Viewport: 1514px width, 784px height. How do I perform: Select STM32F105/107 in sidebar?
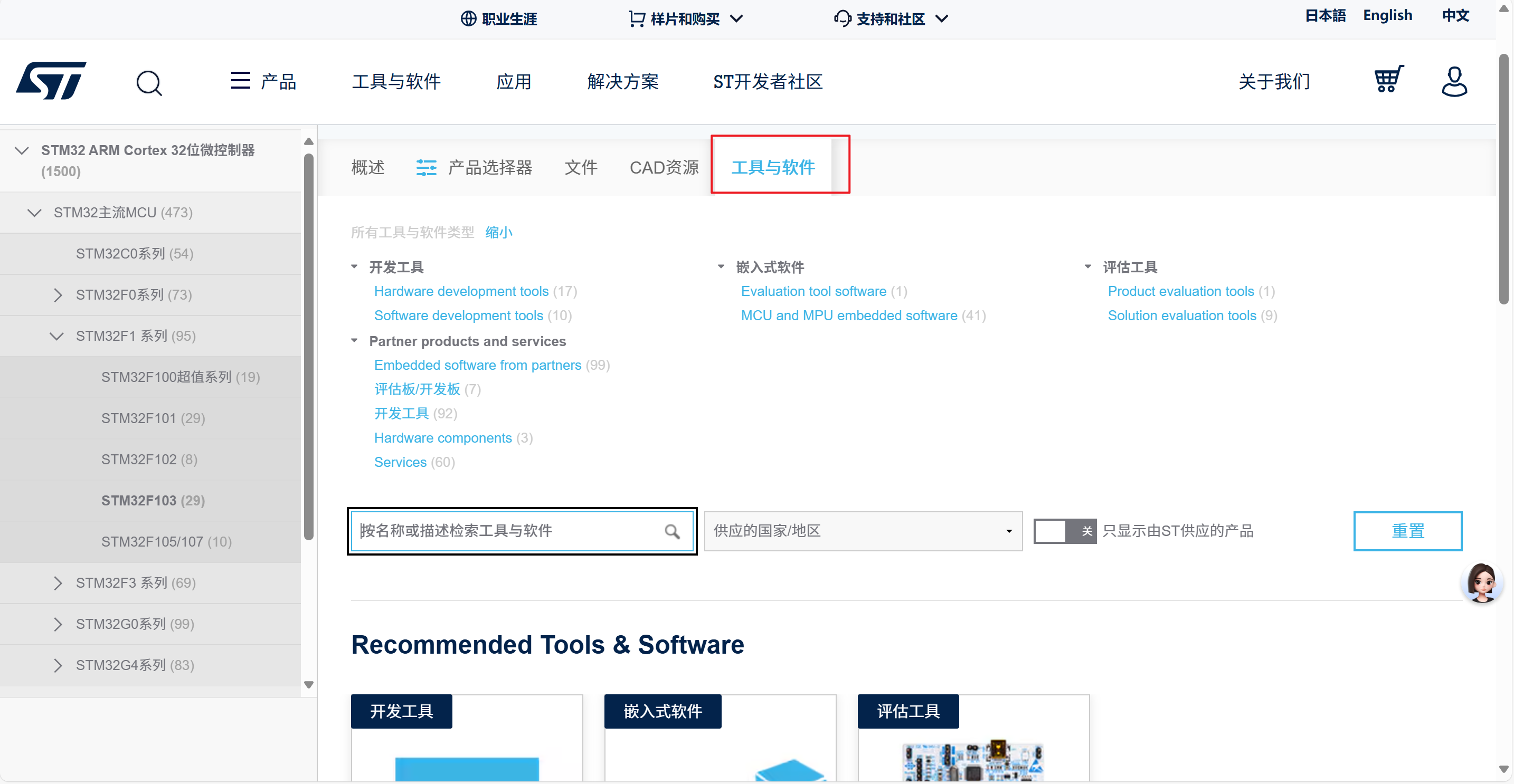166,541
